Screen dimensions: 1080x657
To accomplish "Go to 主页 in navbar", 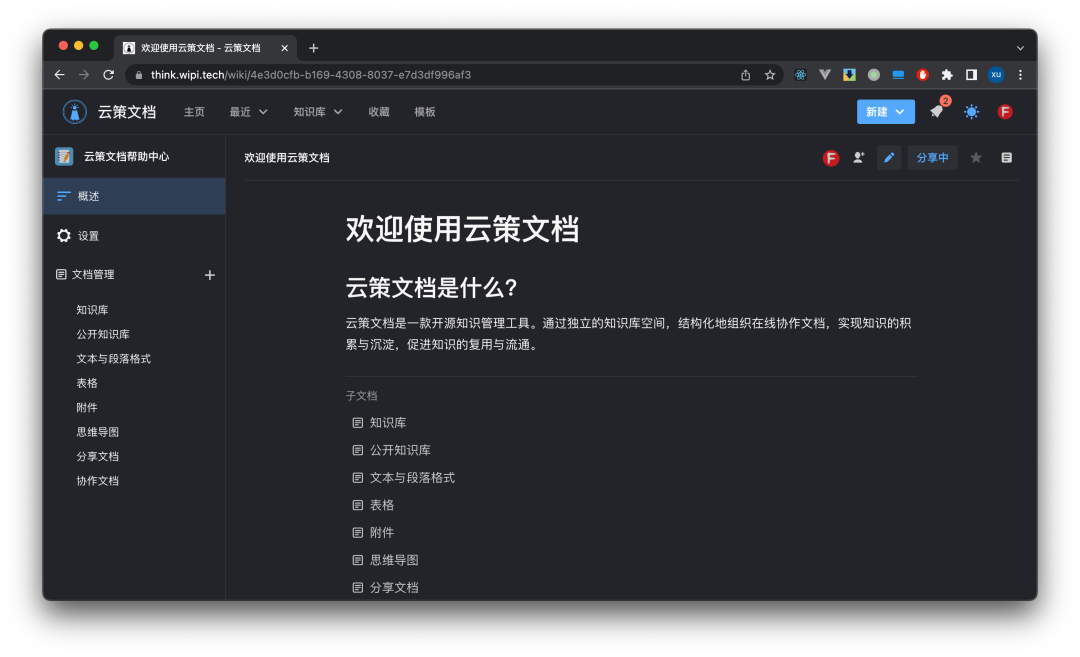I will pyautogui.click(x=194, y=112).
